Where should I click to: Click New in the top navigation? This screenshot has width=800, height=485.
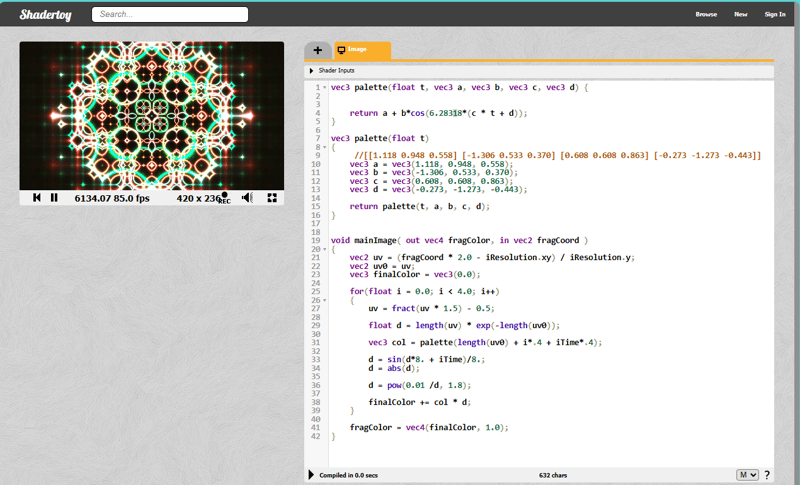coord(740,15)
